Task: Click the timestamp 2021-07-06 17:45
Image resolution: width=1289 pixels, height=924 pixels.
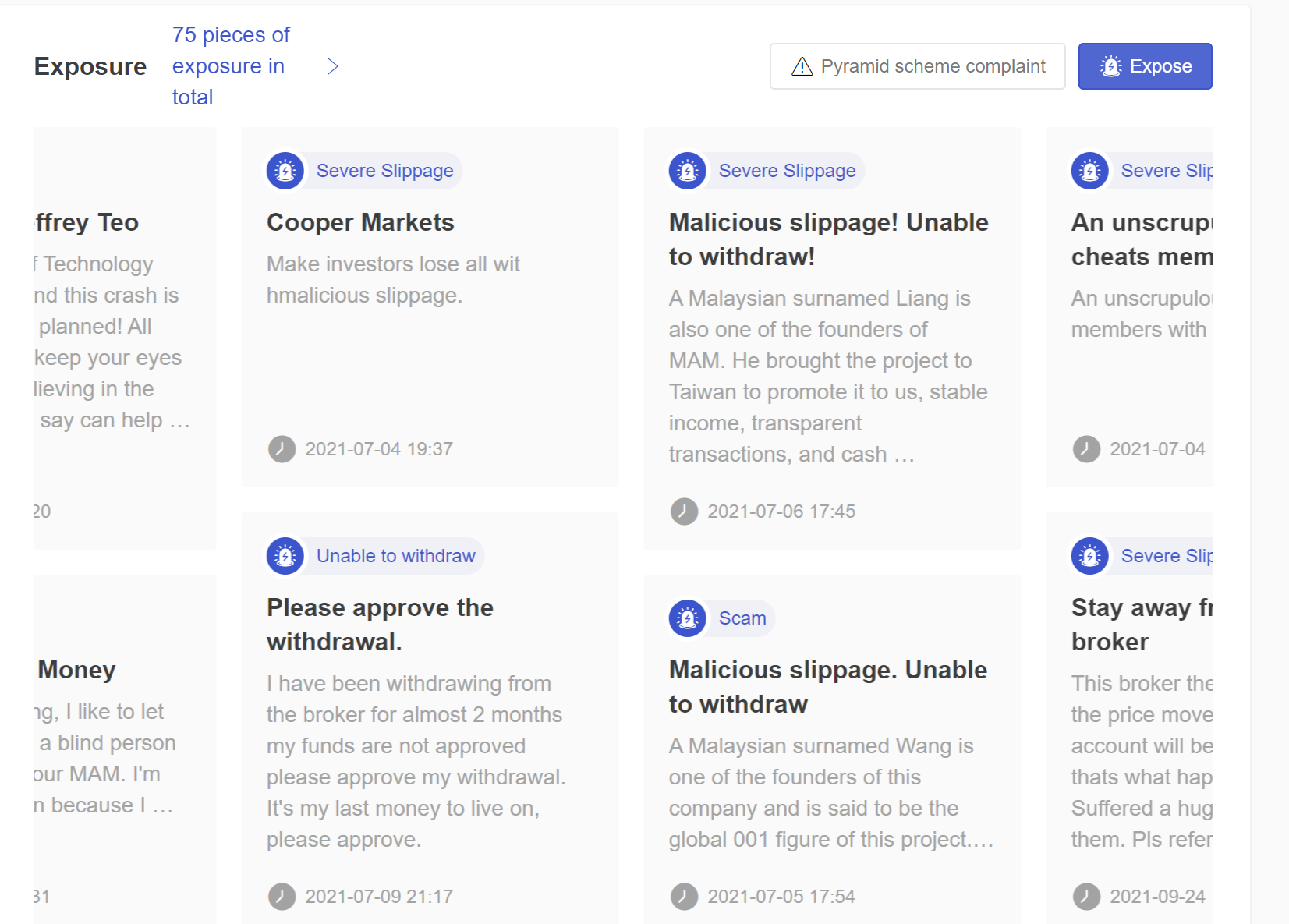Action: 781,512
